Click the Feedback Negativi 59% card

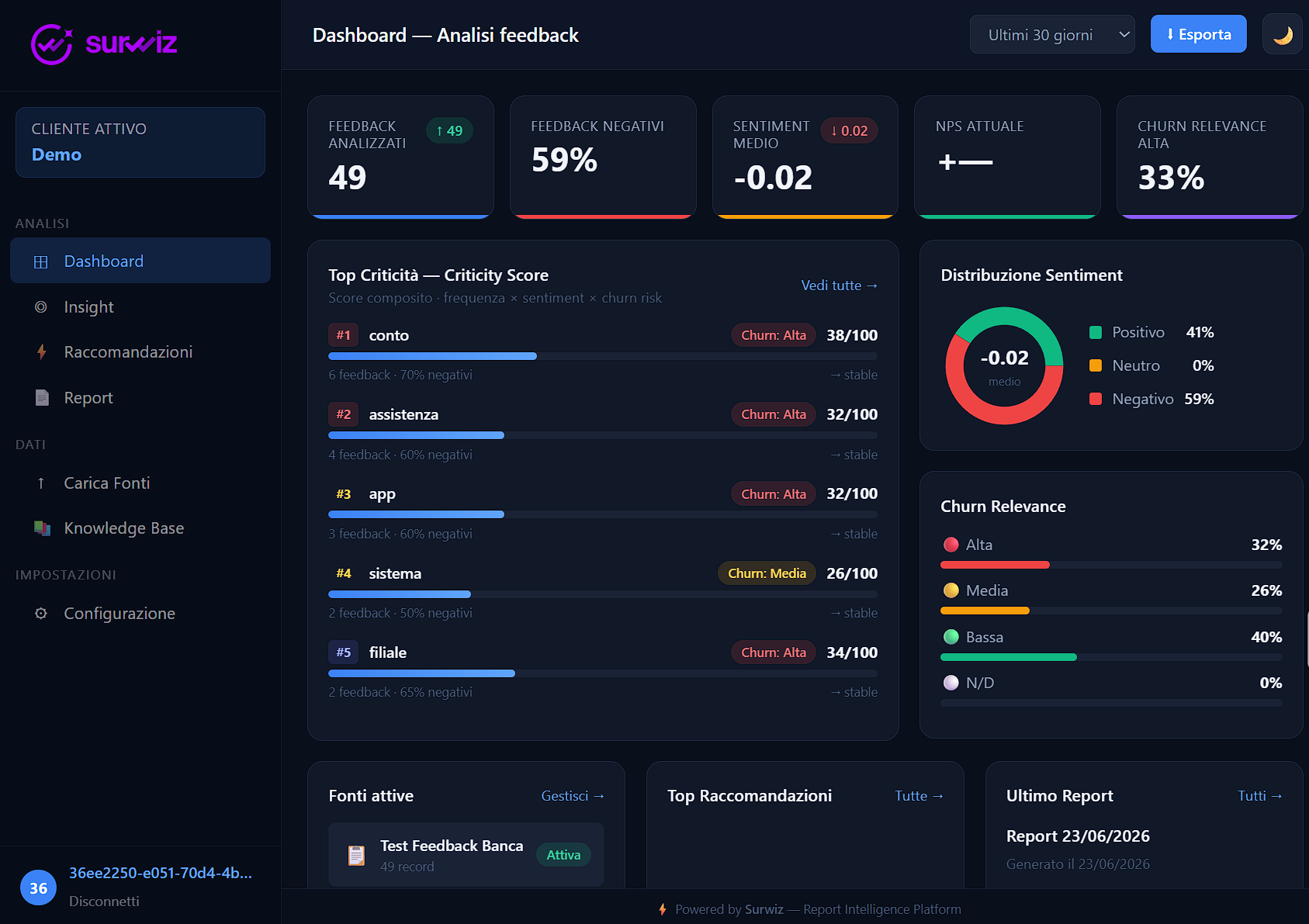coord(603,157)
